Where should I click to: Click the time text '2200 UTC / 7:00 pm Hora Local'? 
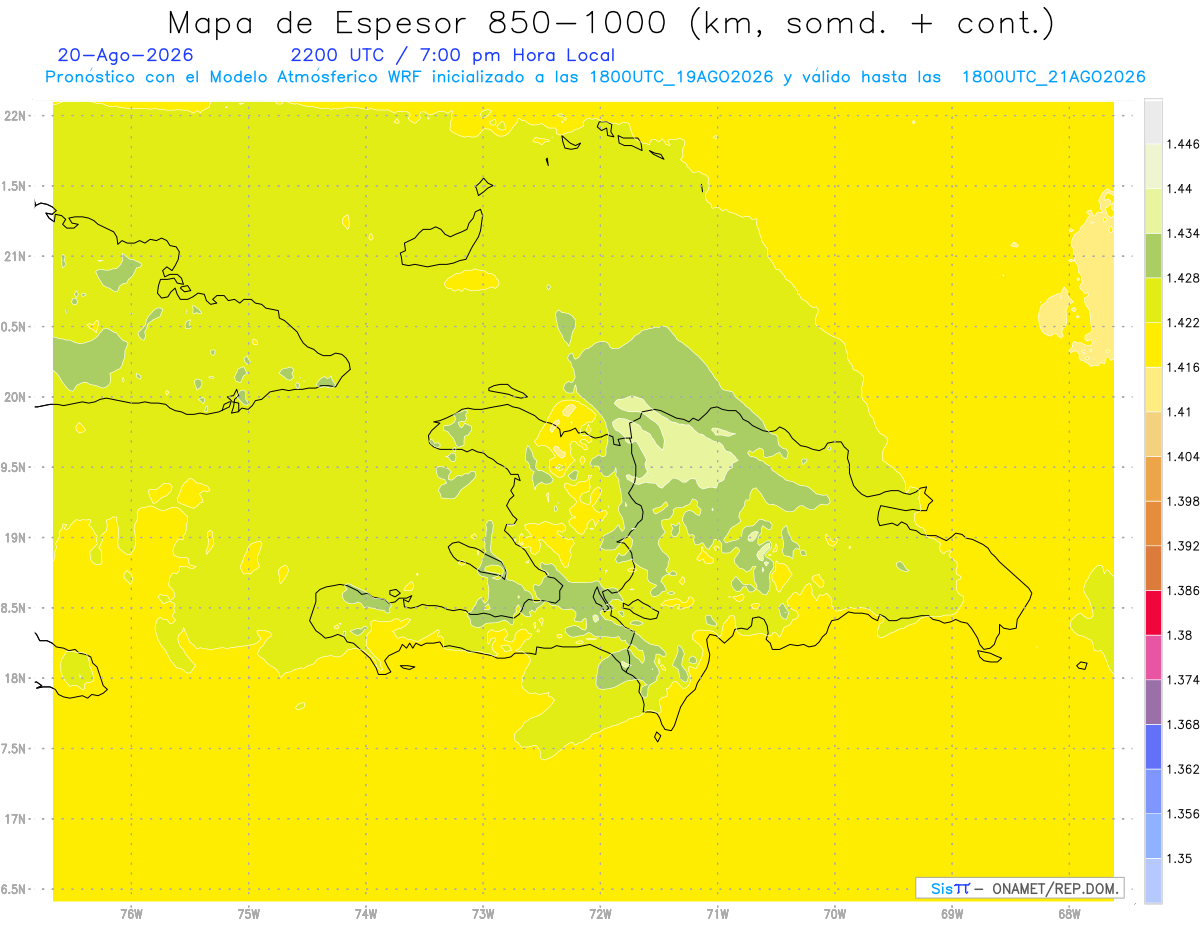pyautogui.click(x=453, y=56)
